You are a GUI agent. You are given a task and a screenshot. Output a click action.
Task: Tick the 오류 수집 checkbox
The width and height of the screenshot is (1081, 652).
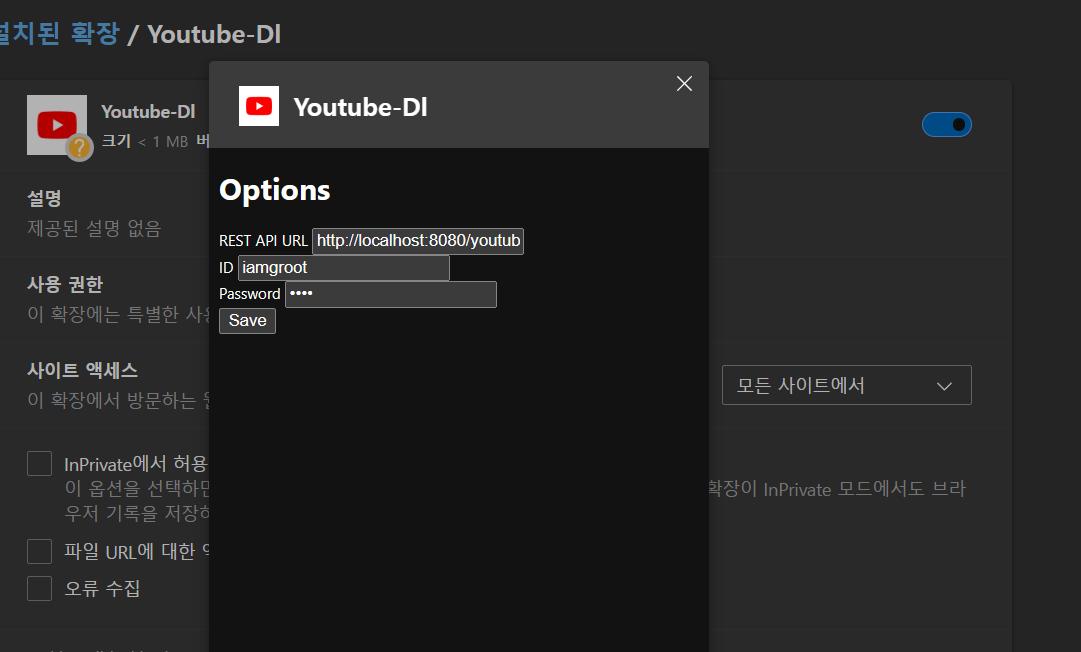40,588
